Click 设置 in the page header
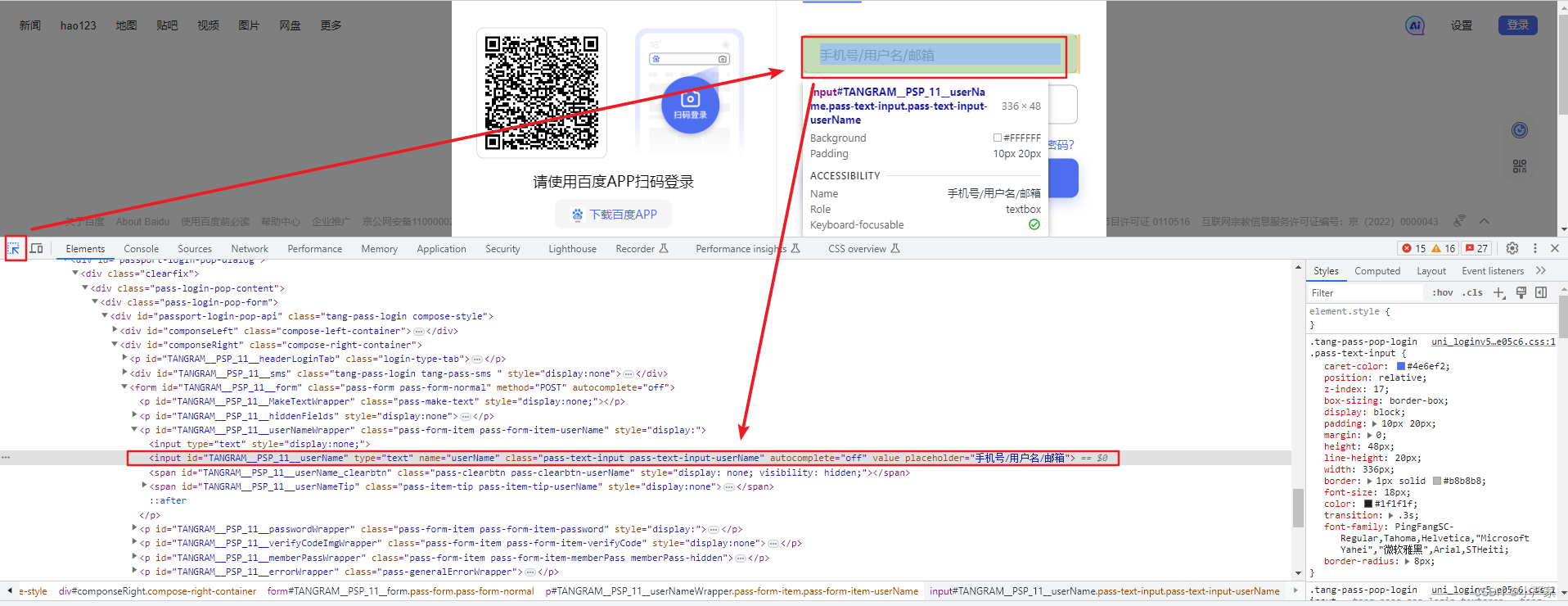This screenshot has height=606, width=1568. [x=1462, y=25]
